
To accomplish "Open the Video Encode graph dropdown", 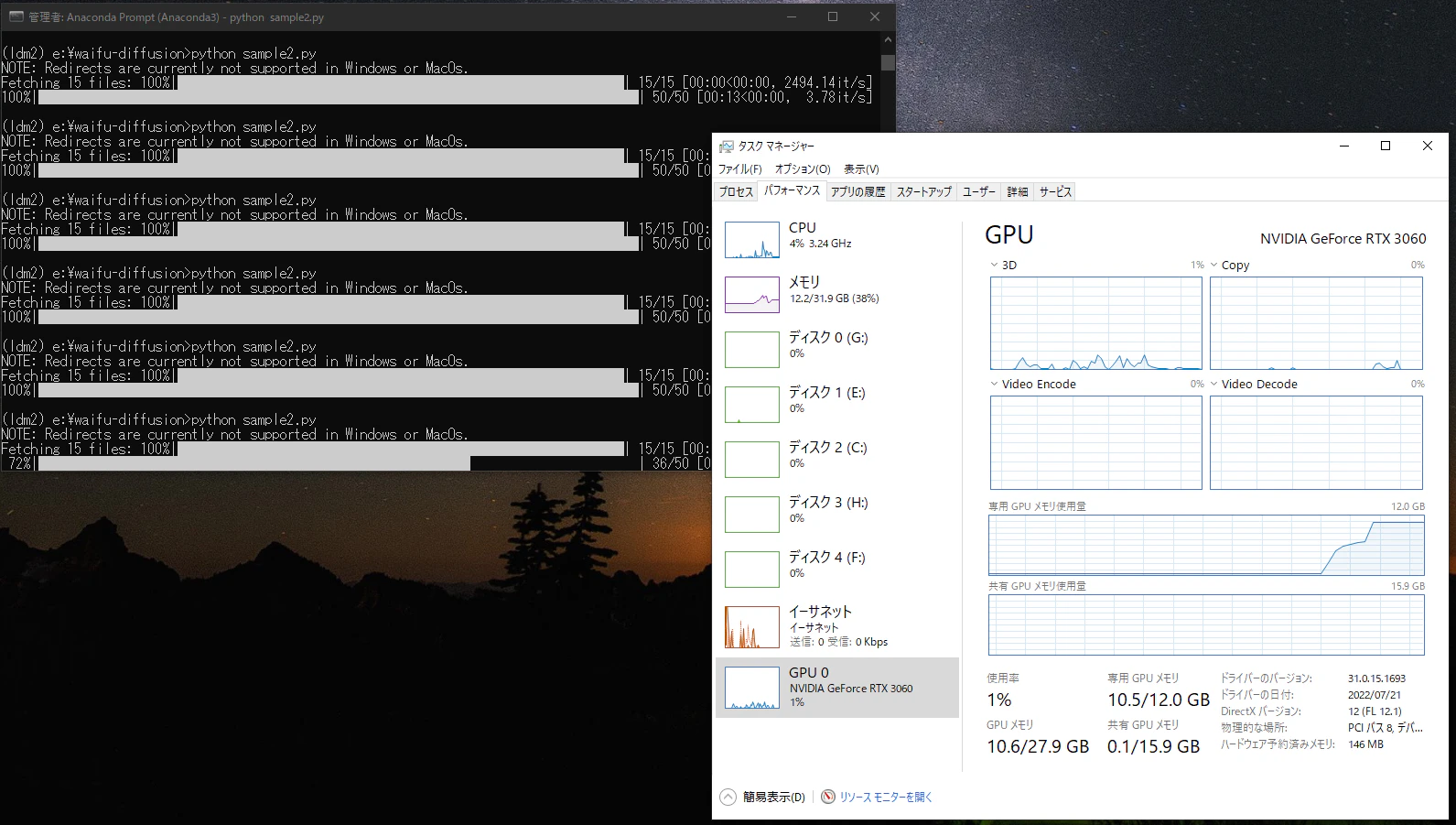I will point(995,385).
